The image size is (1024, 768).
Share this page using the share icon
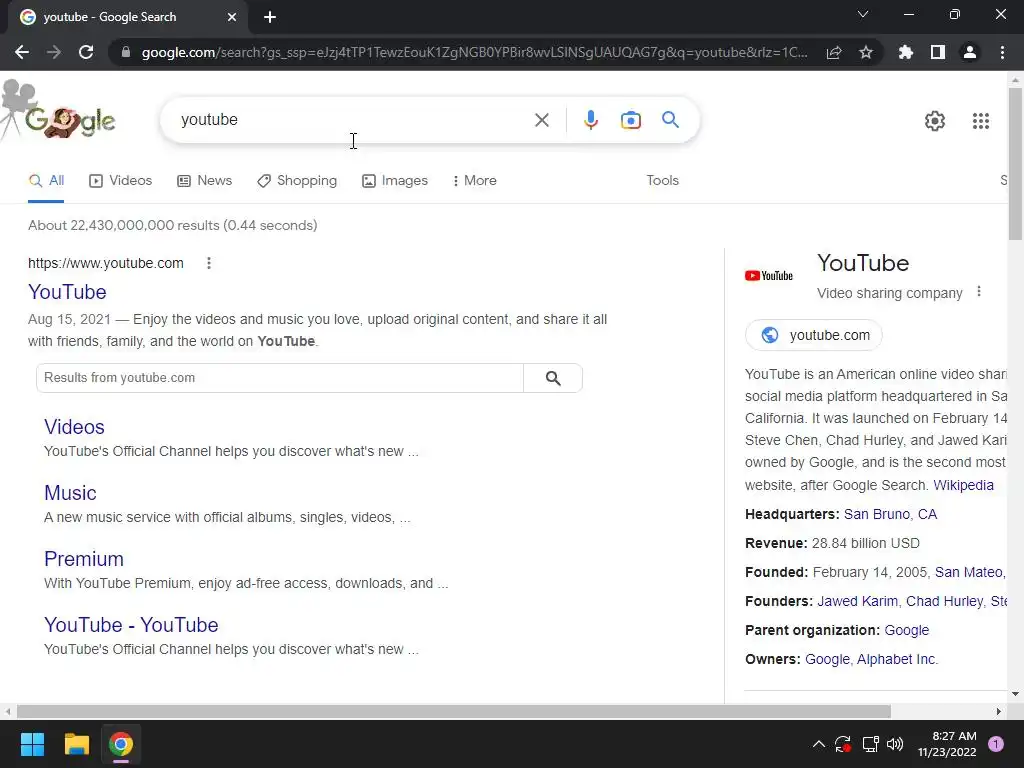point(834,52)
